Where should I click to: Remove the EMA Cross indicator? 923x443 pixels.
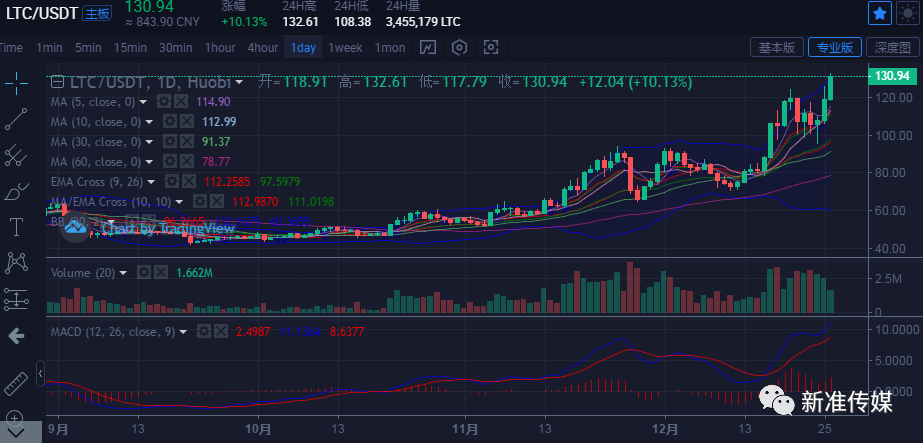188,182
